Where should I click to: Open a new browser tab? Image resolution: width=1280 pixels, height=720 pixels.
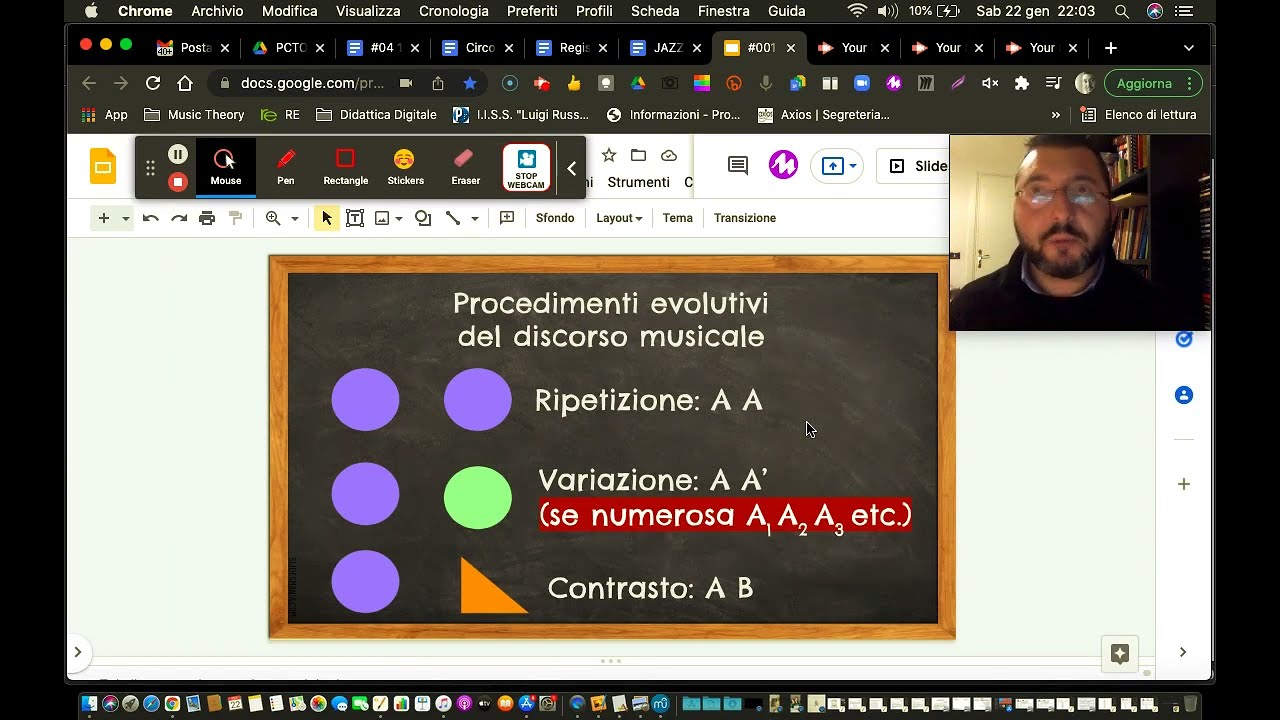click(1110, 48)
